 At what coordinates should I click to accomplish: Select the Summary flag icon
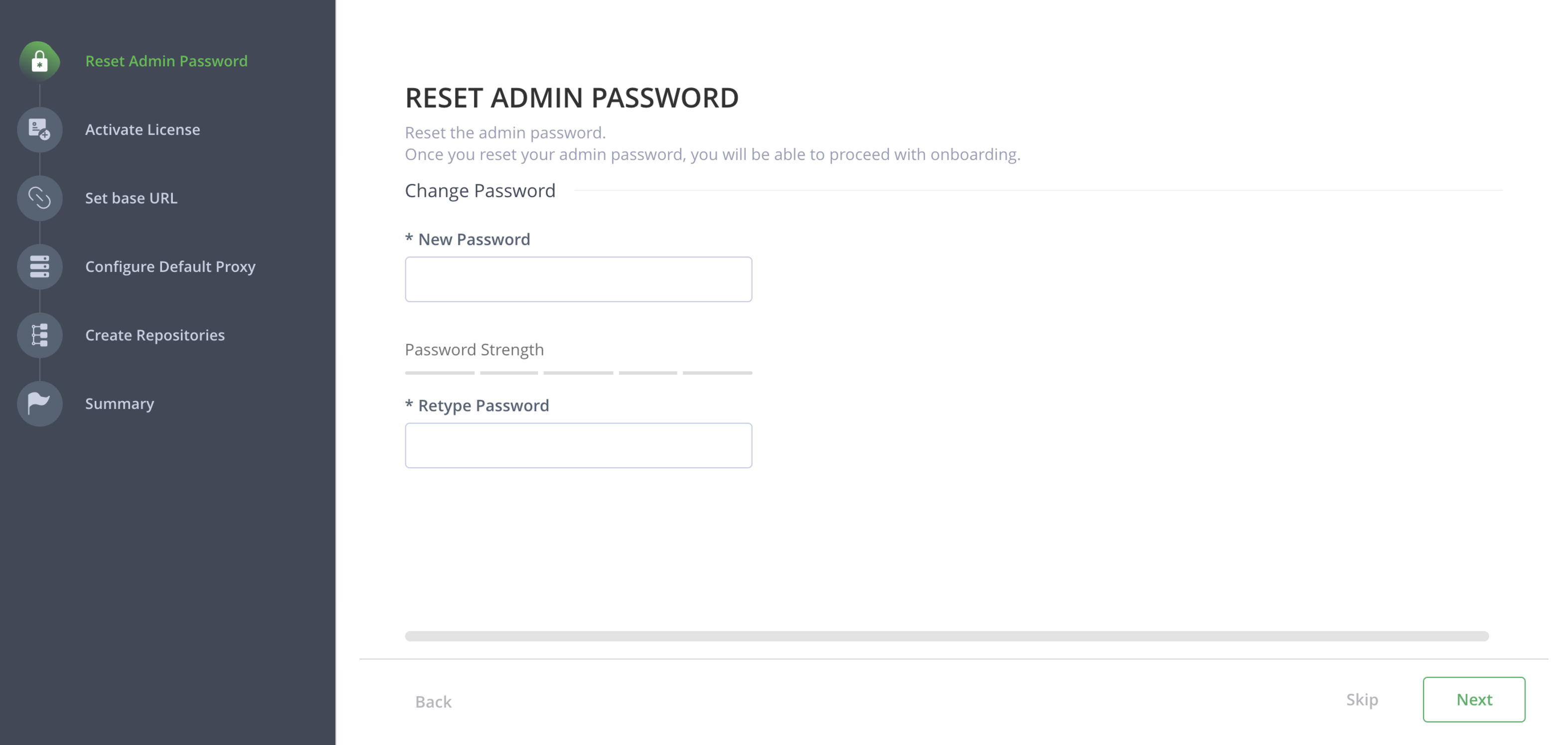pos(39,403)
